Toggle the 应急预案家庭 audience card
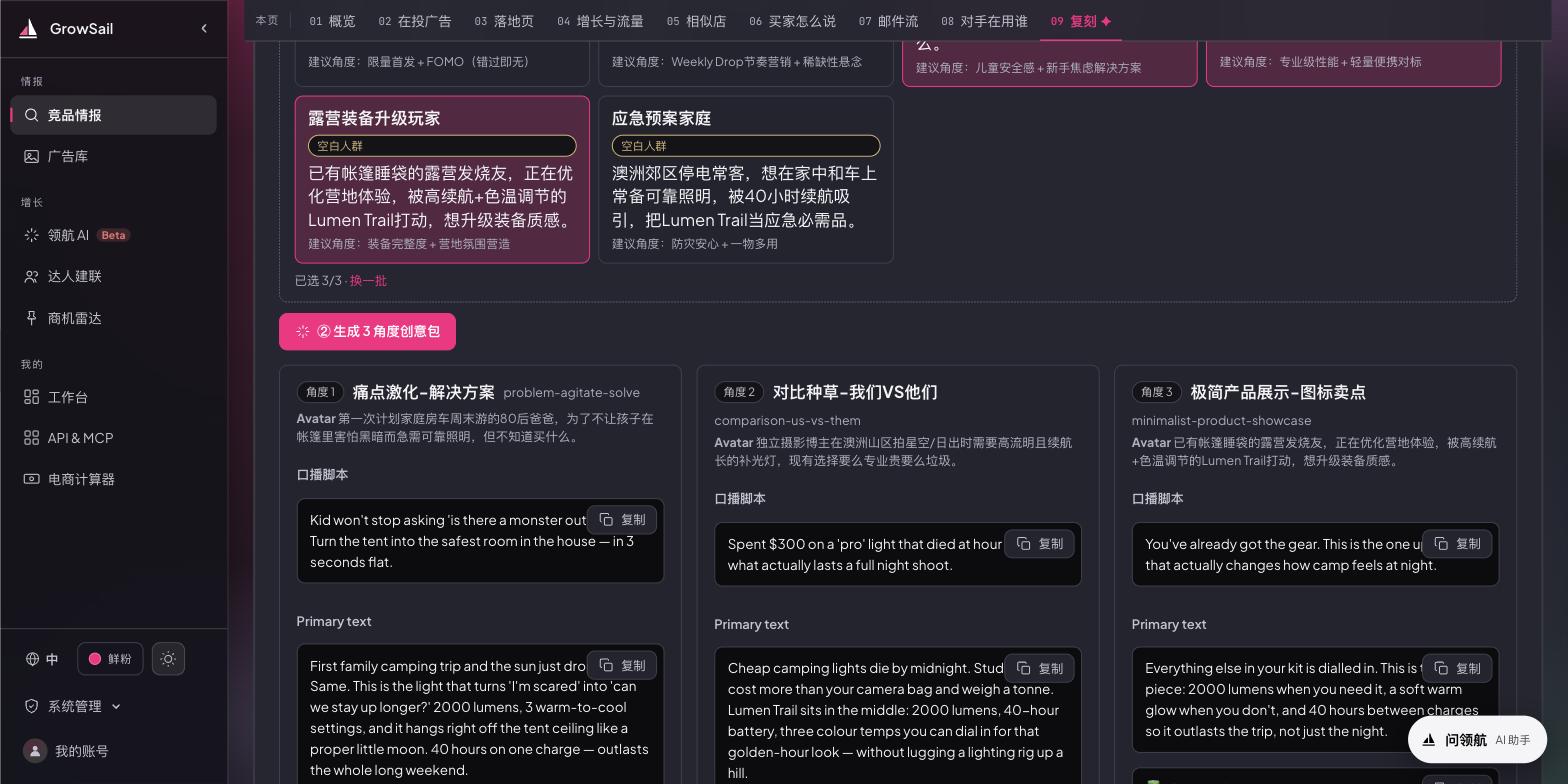Viewport: 1568px width, 784px height. [746, 179]
